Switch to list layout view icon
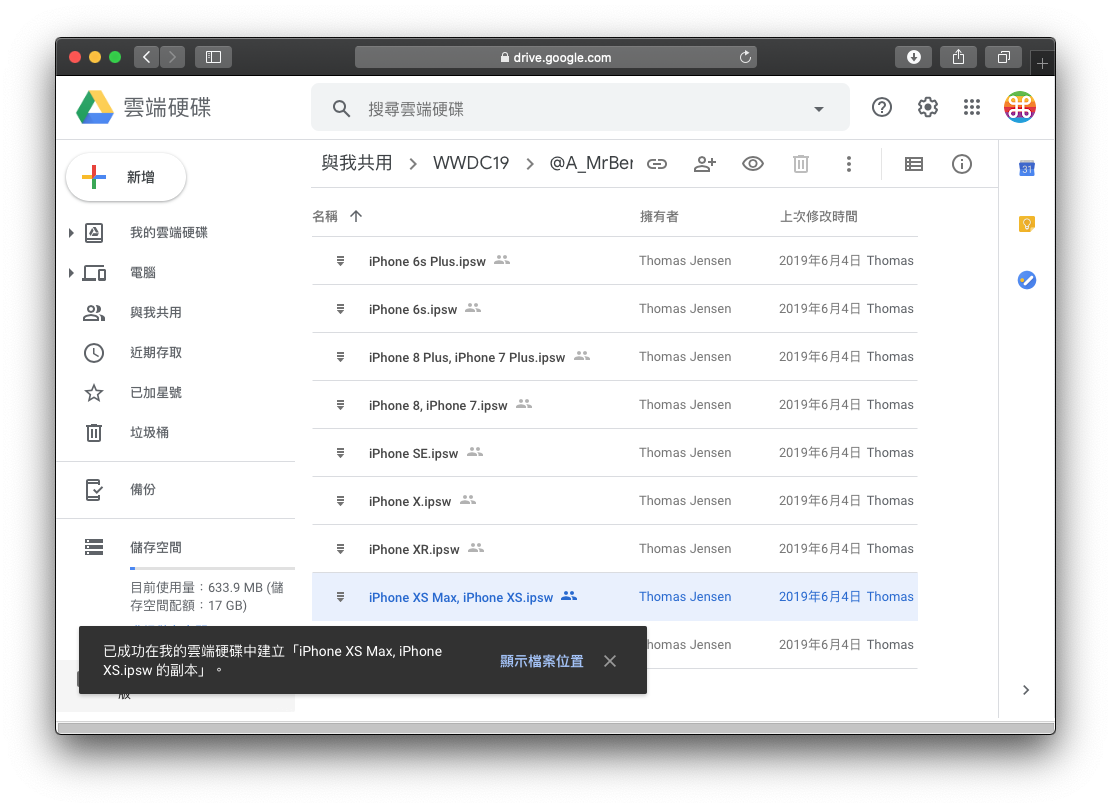Image resolution: width=1111 pixels, height=808 pixels. pos(914,164)
